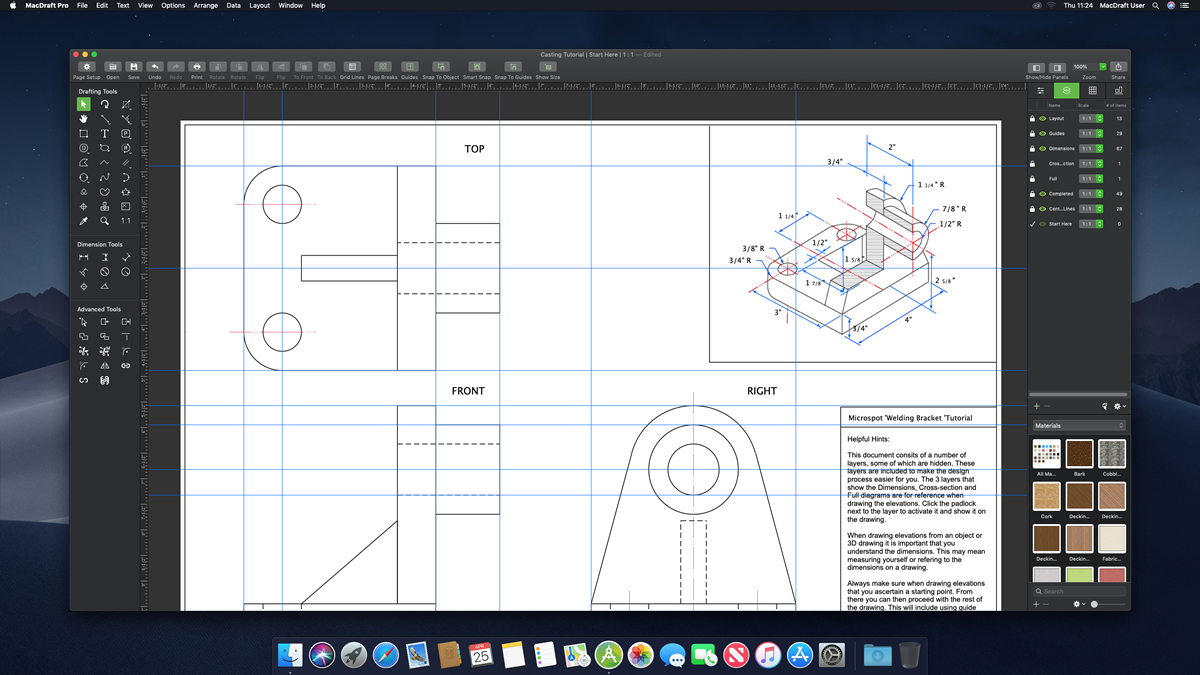Viewport: 1200px width, 675px height.
Task: Click the Print toolbar icon
Action: [x=196, y=67]
